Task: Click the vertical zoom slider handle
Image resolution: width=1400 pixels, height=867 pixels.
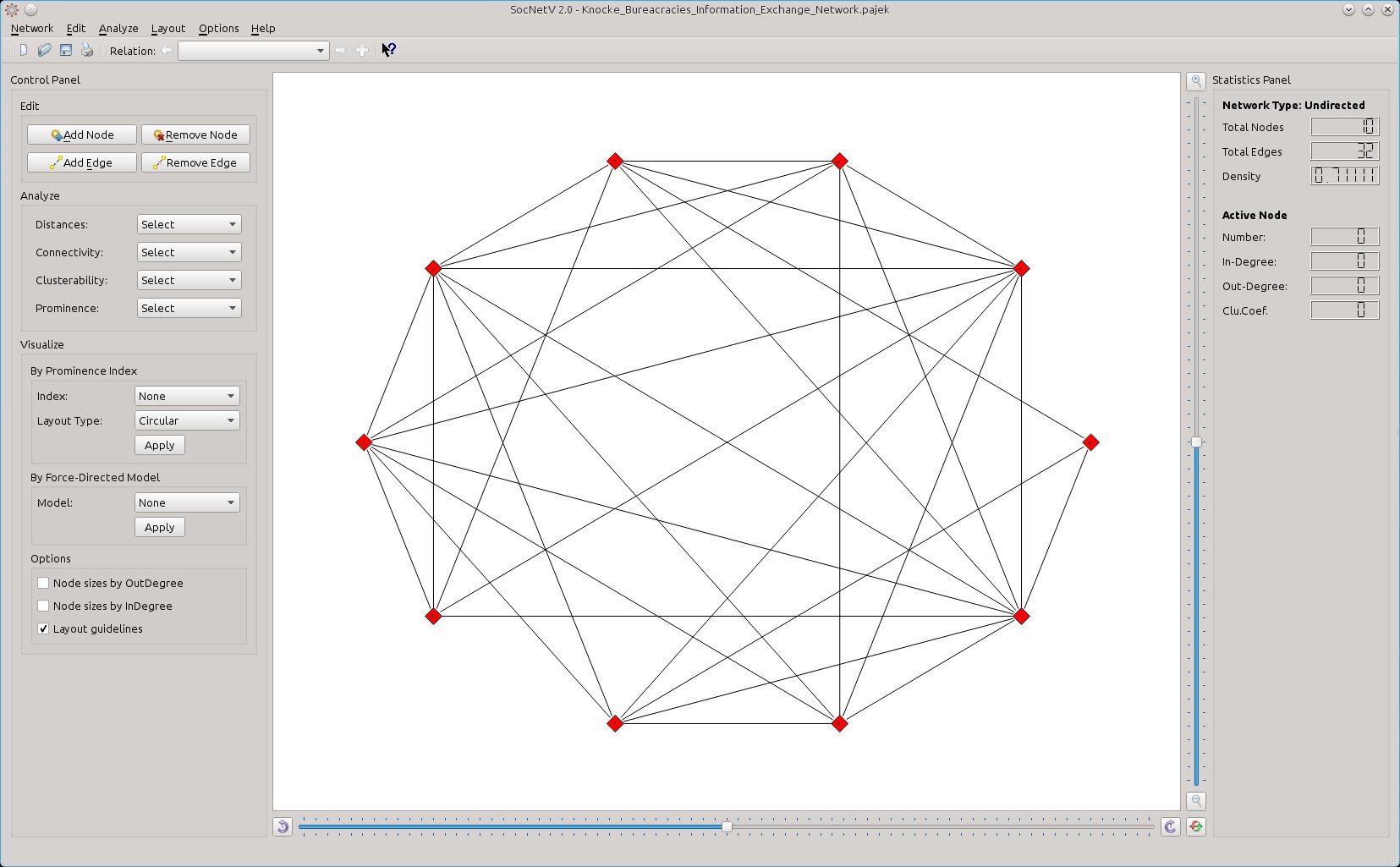Action: tap(1196, 442)
